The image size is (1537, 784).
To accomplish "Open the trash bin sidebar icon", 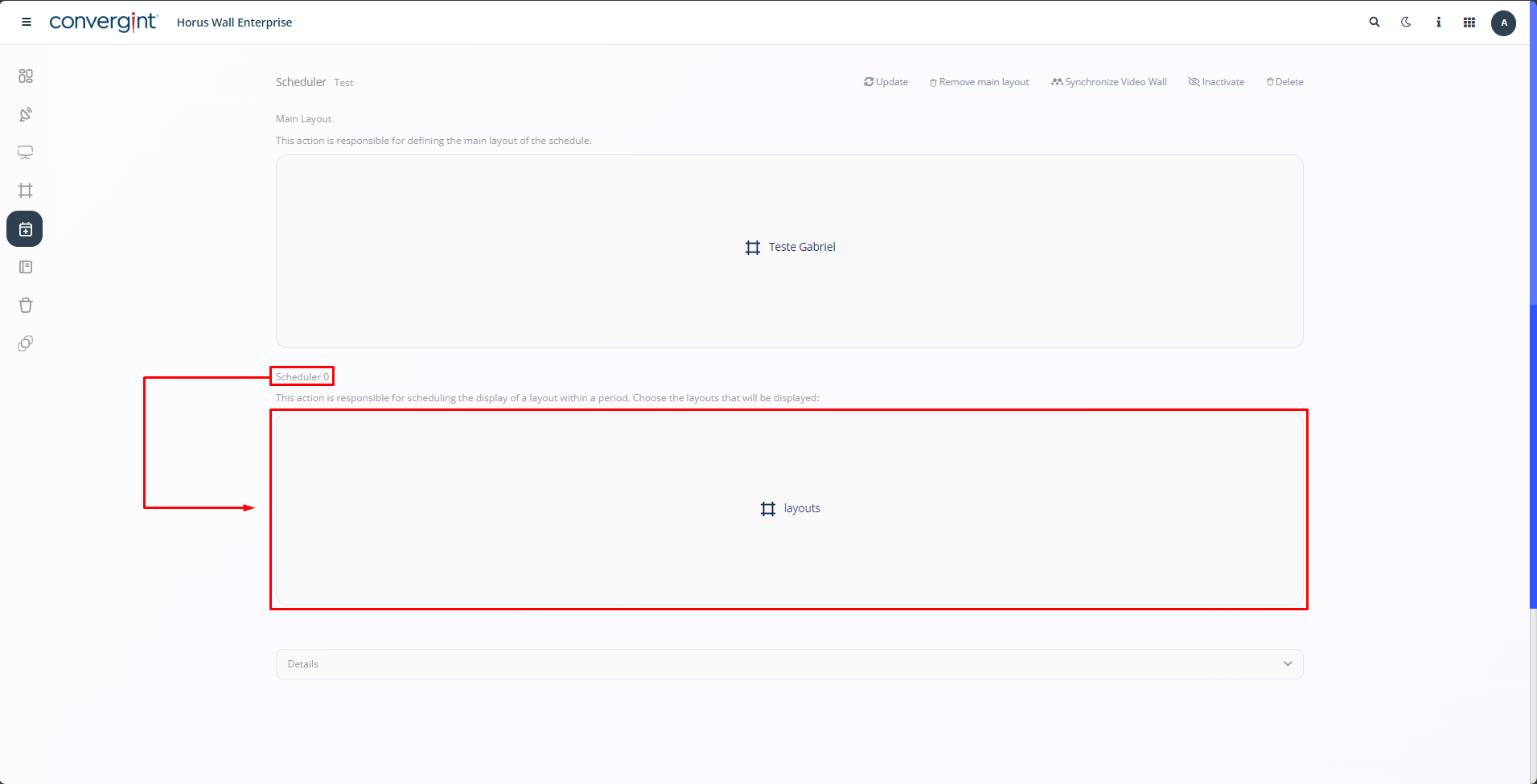I will pos(26,306).
